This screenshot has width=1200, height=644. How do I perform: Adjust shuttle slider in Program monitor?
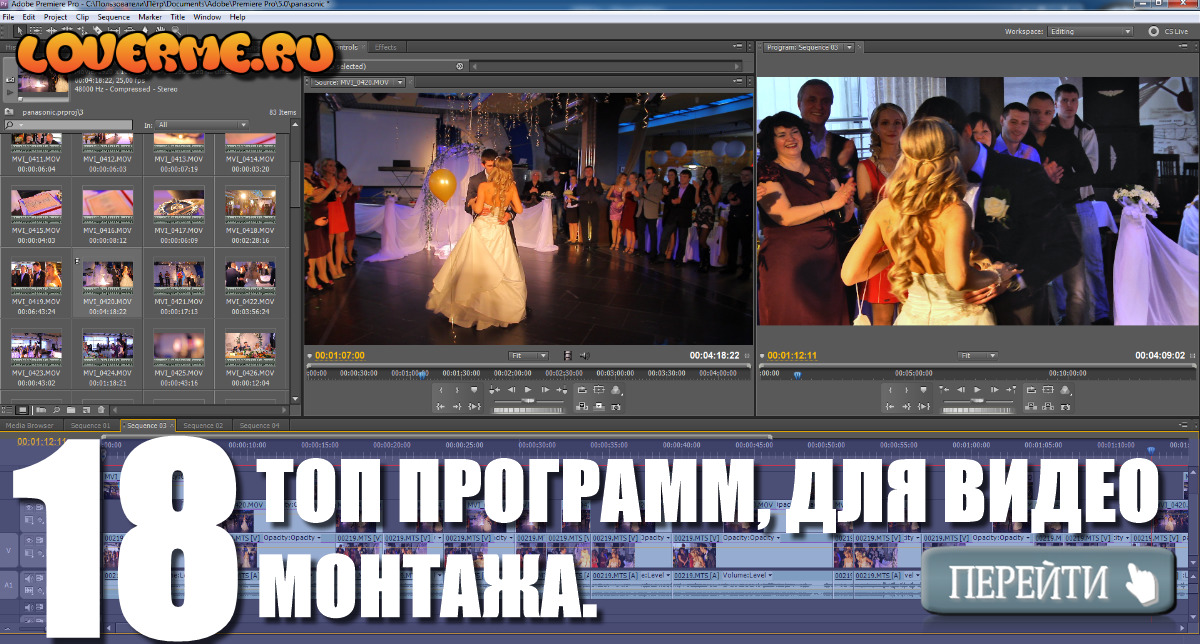click(x=977, y=400)
